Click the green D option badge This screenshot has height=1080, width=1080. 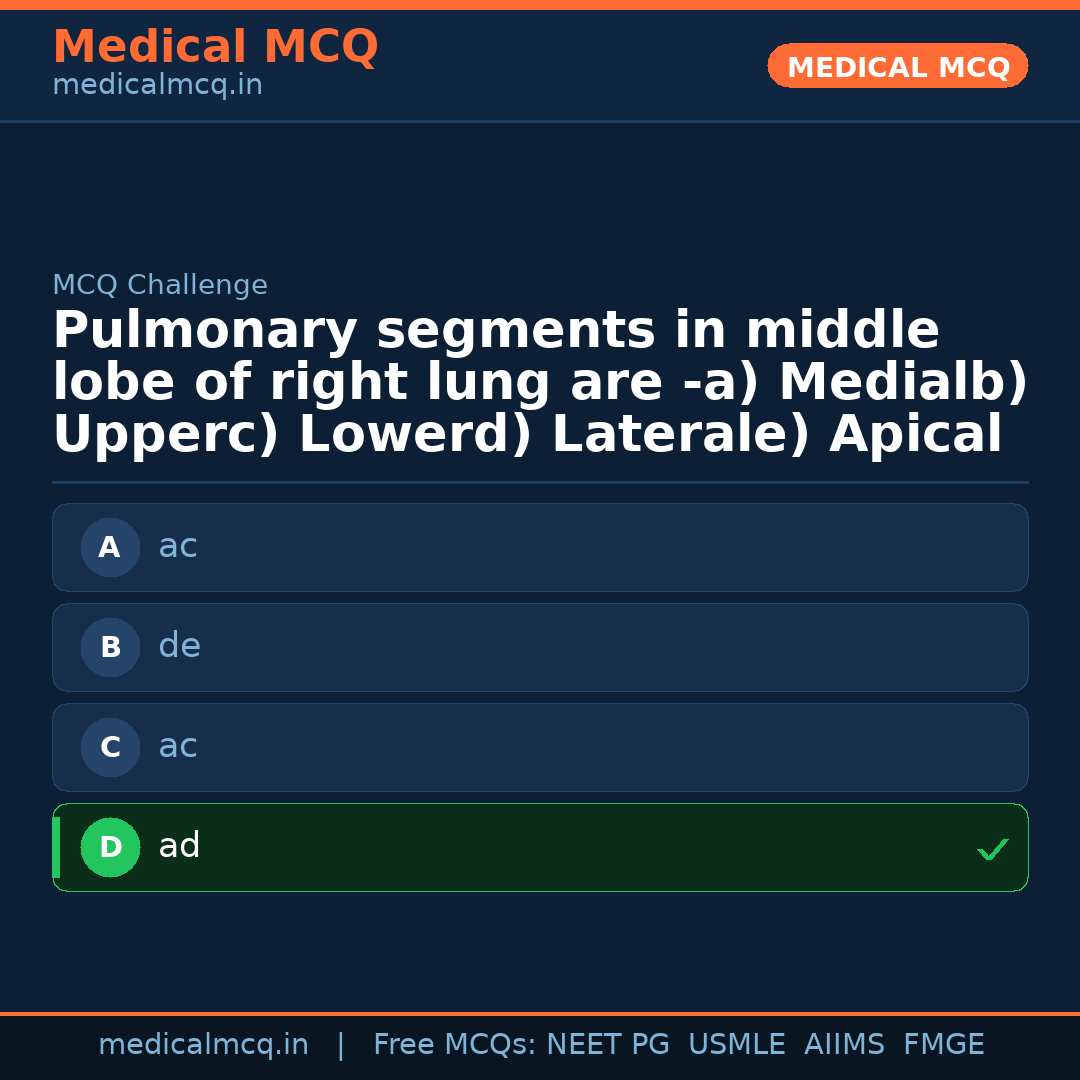[110, 847]
